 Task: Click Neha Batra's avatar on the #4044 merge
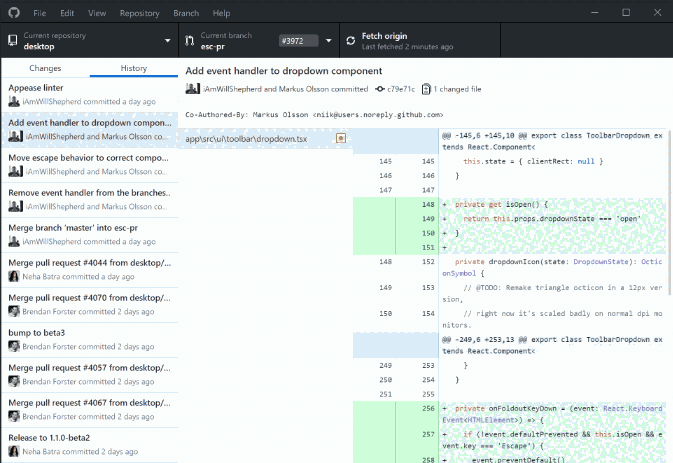coord(14,276)
